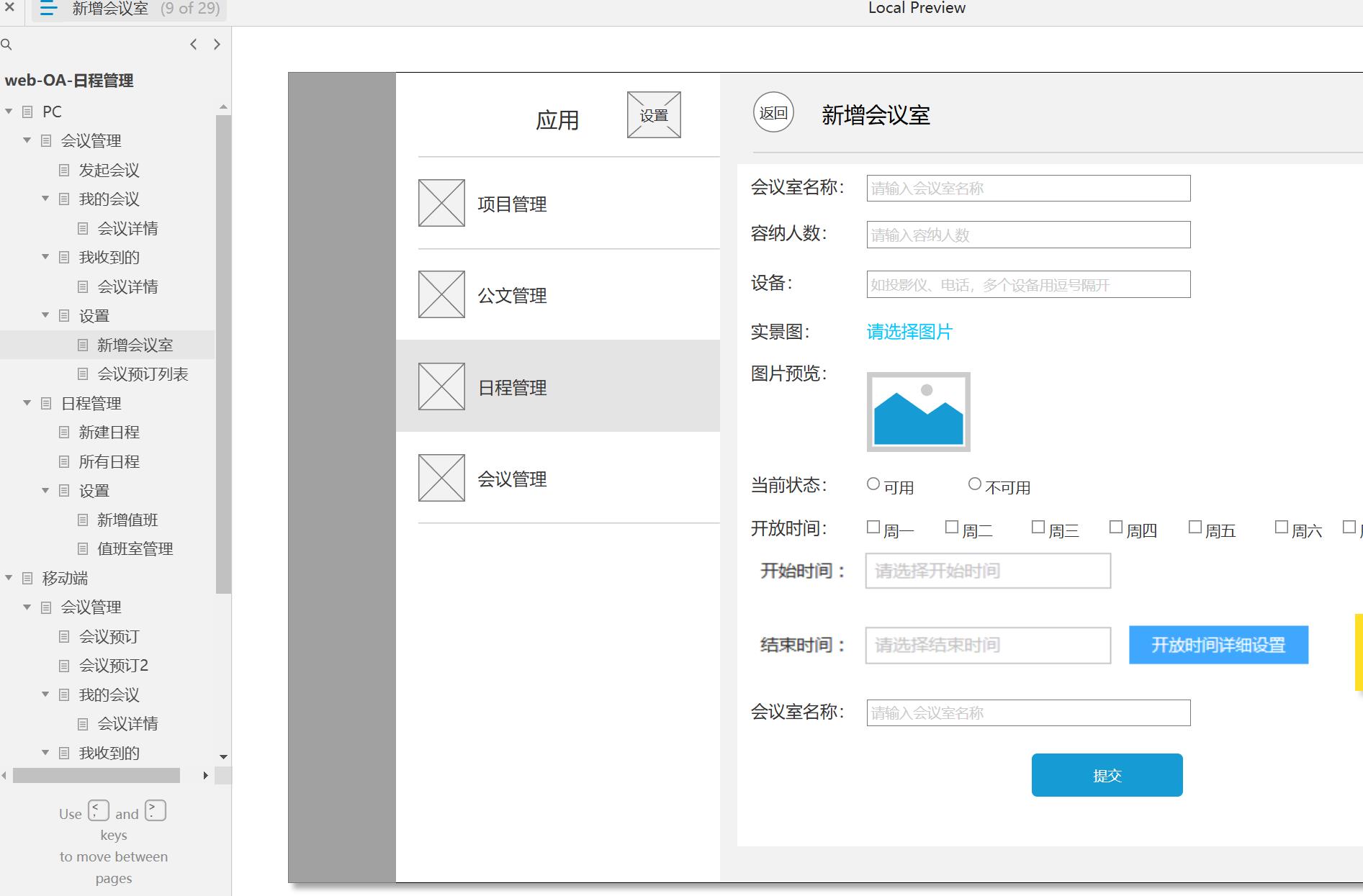
Task: Collapse the PC 会议管理 tree node
Action: point(27,140)
